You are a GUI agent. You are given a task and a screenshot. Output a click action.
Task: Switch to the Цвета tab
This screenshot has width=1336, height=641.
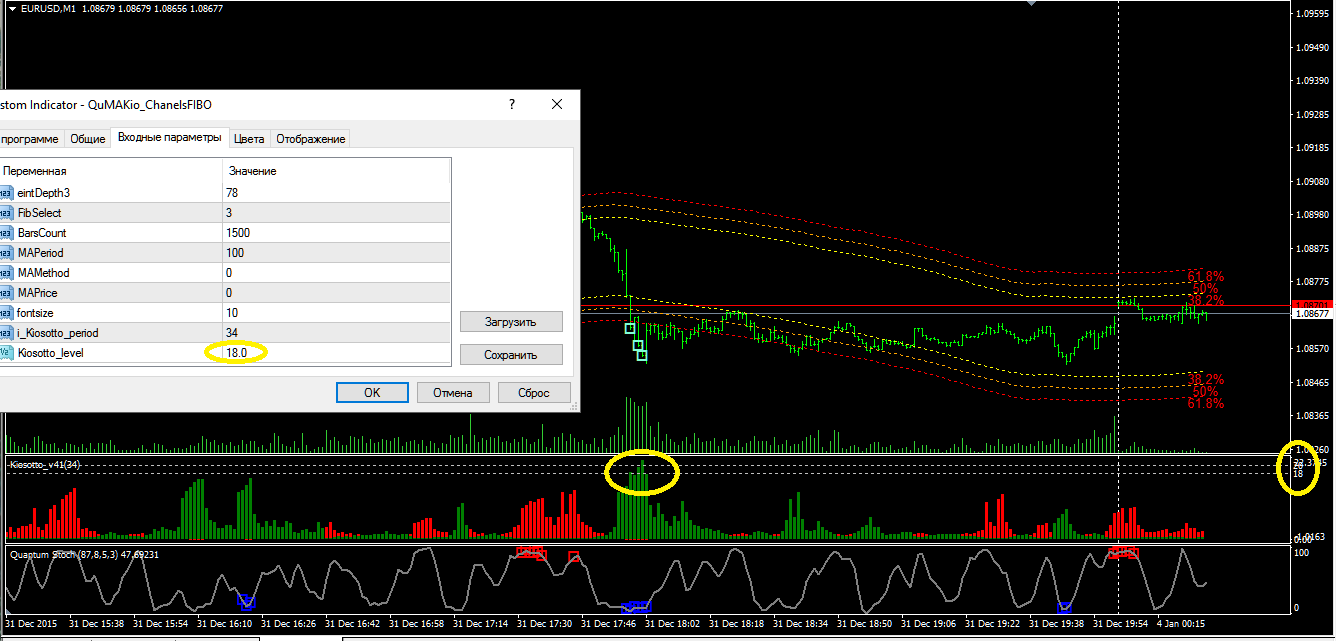[x=250, y=139]
